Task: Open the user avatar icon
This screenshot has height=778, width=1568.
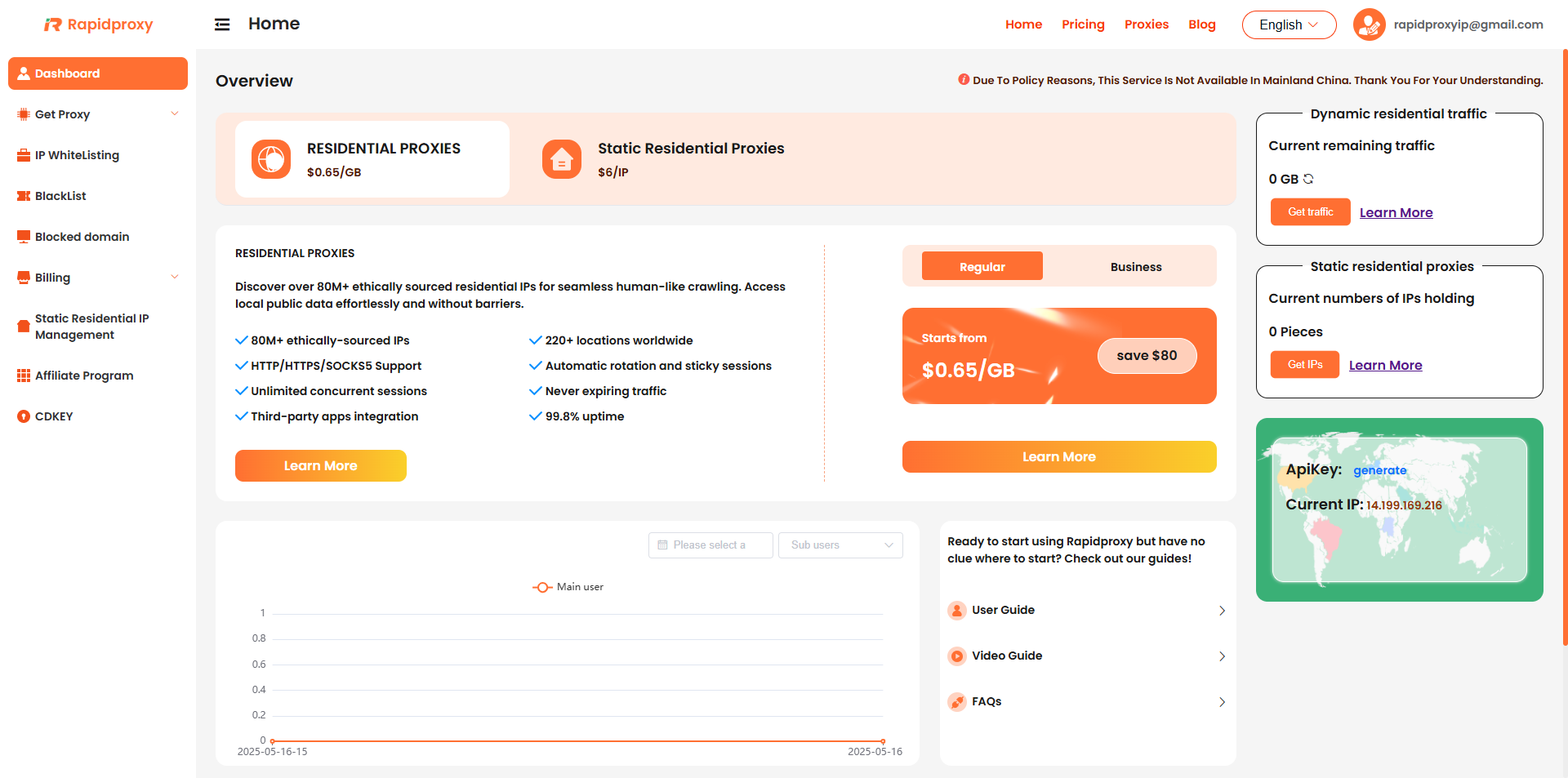Action: [1369, 24]
